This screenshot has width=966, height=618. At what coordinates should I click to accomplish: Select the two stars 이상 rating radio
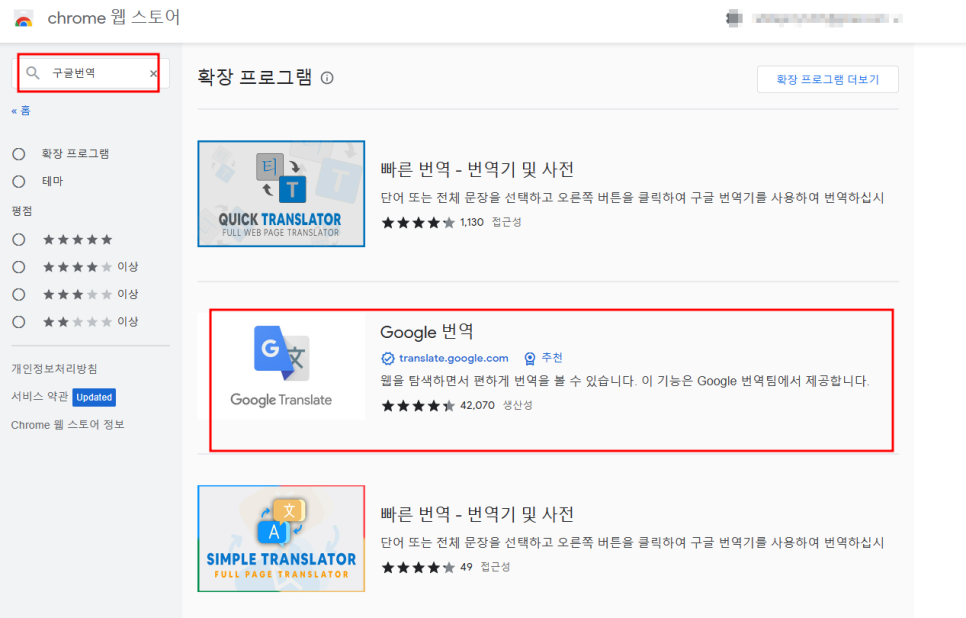coord(19,322)
